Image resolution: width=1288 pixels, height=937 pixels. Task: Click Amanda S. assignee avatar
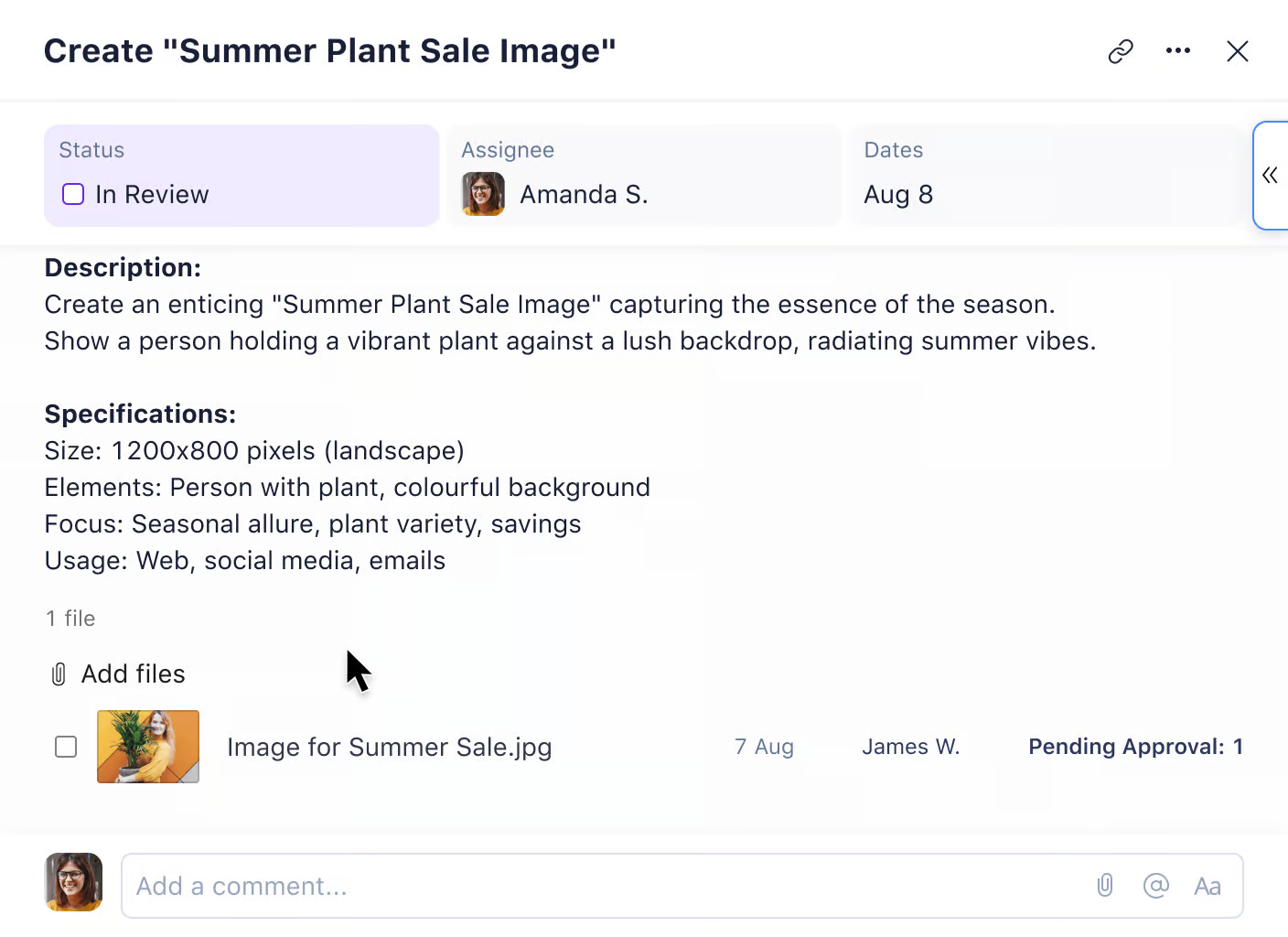click(483, 194)
